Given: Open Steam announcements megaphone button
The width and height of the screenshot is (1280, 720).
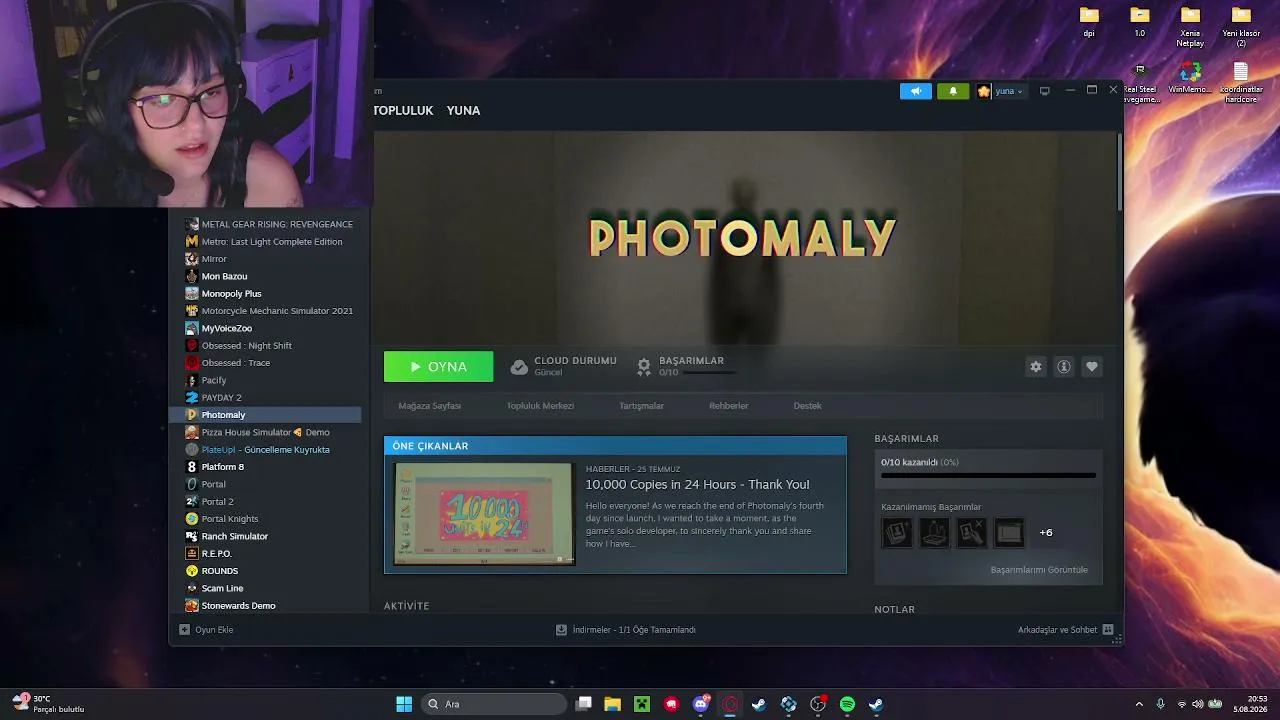Looking at the screenshot, I should (915, 91).
